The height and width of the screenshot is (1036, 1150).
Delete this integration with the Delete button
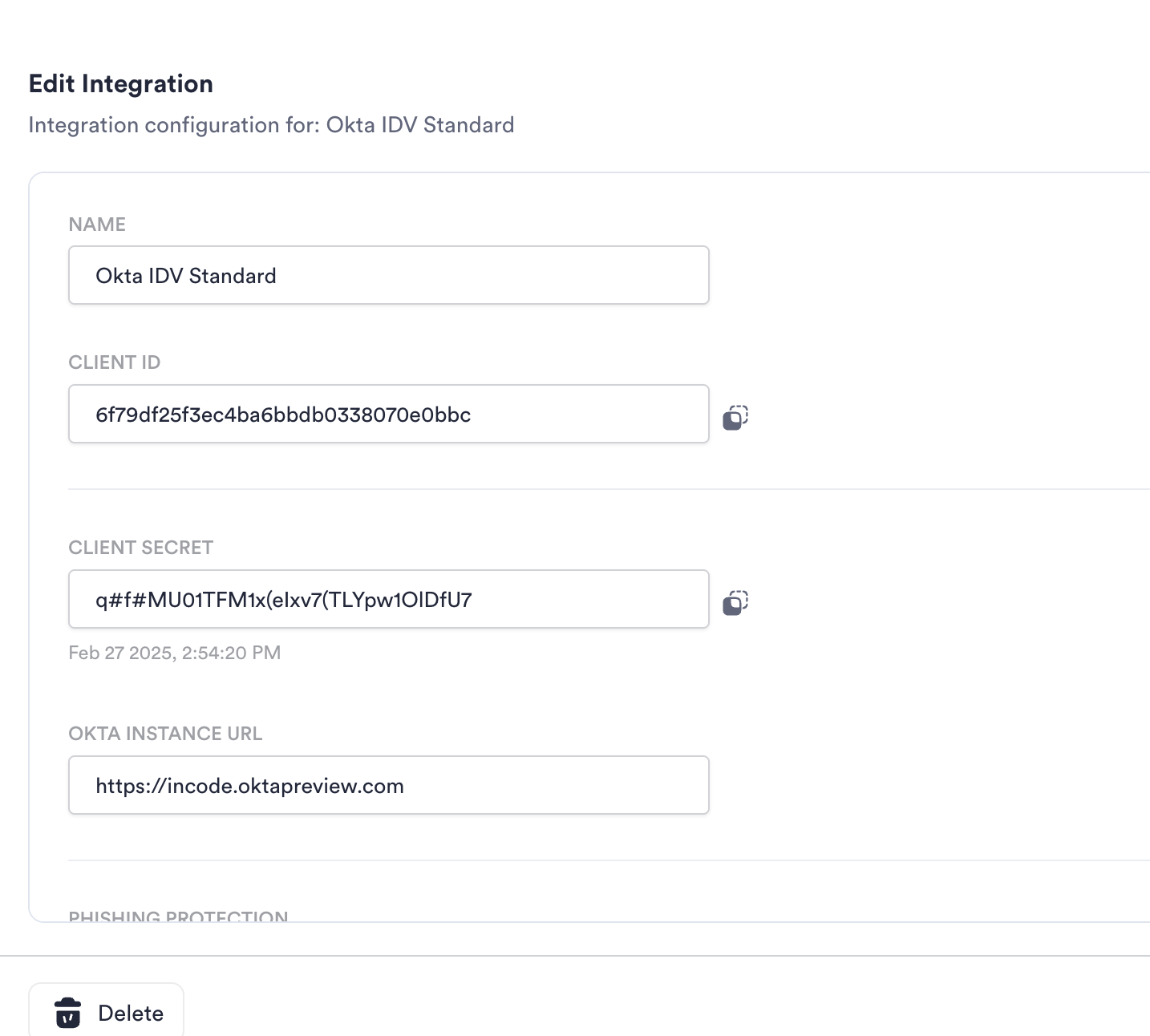[107, 1010]
